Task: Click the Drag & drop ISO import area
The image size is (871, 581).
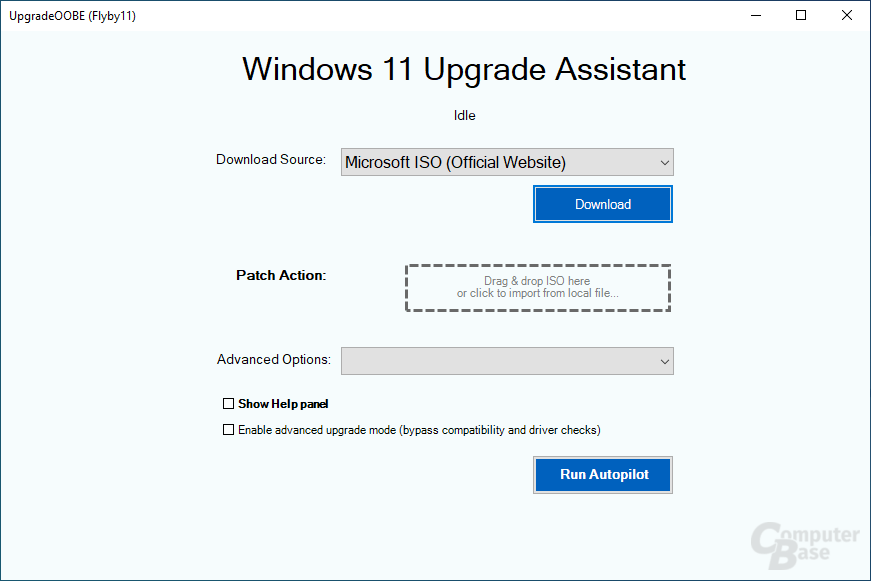Action: click(x=537, y=288)
